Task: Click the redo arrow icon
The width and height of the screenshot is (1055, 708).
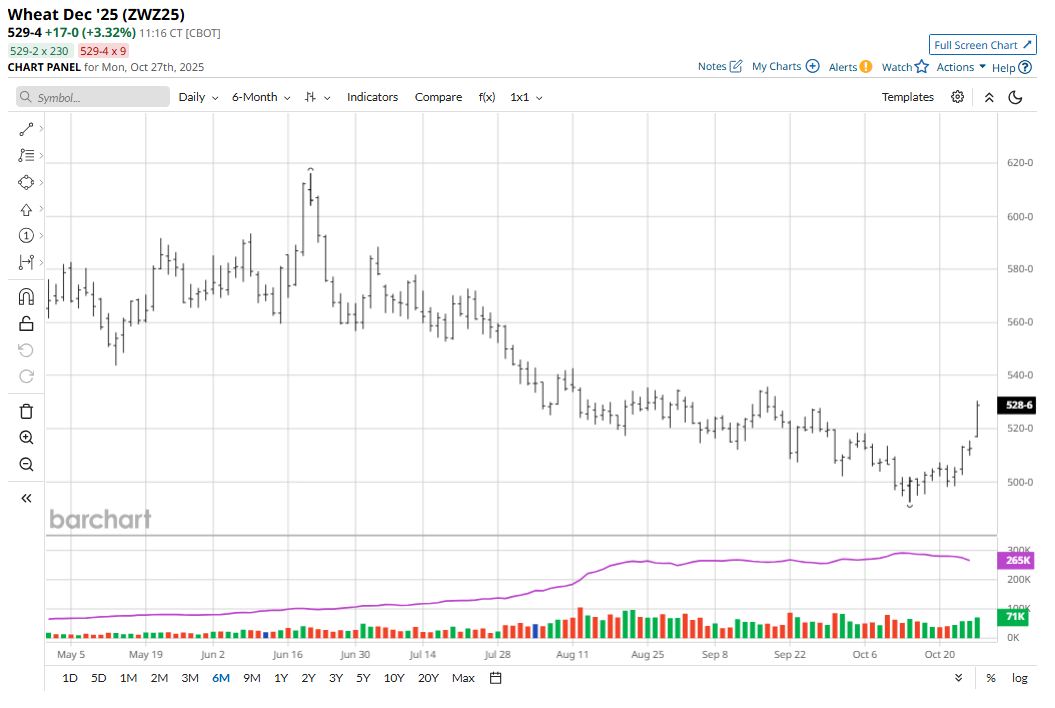Action: point(26,376)
